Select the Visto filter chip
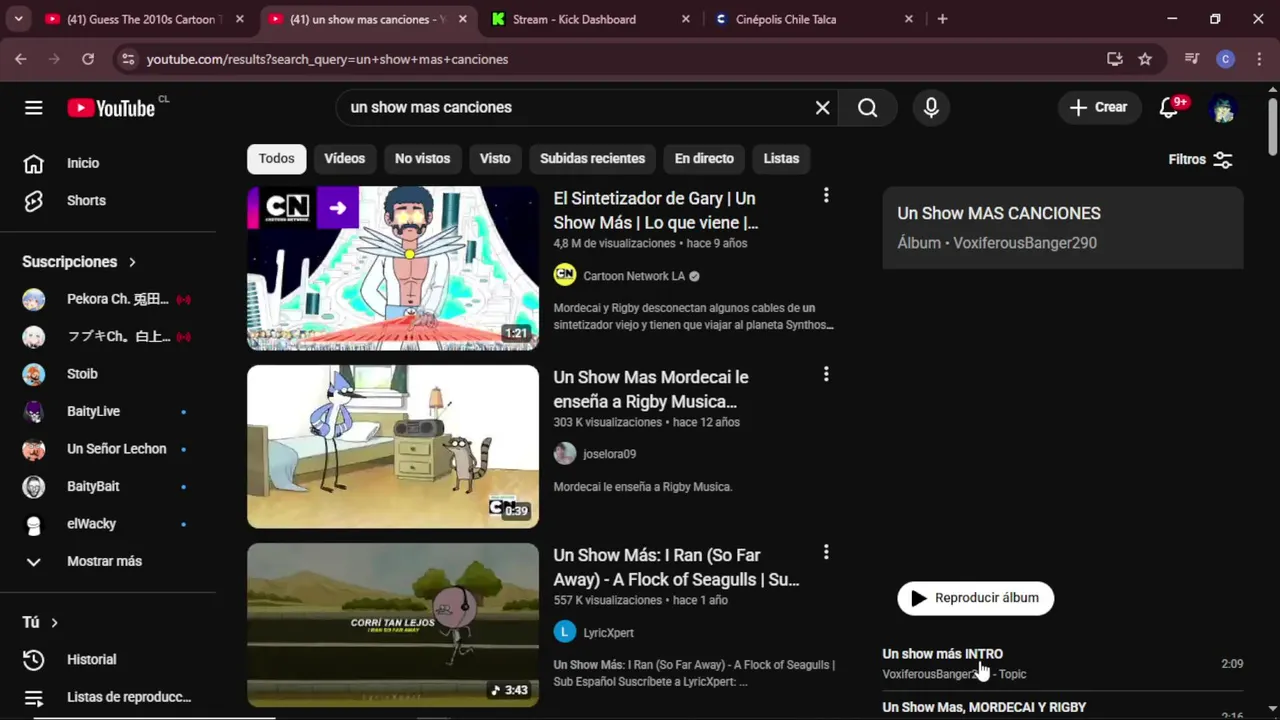The width and height of the screenshot is (1280, 720). [495, 158]
